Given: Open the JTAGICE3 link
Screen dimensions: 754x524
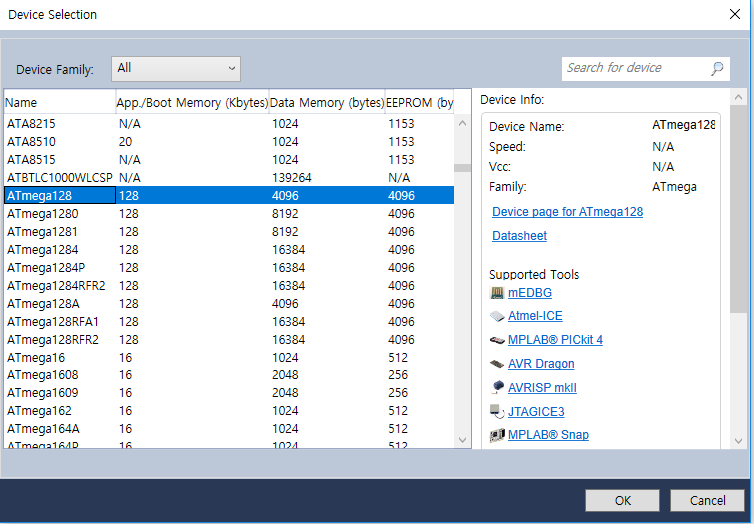Looking at the screenshot, I should click(x=536, y=412).
